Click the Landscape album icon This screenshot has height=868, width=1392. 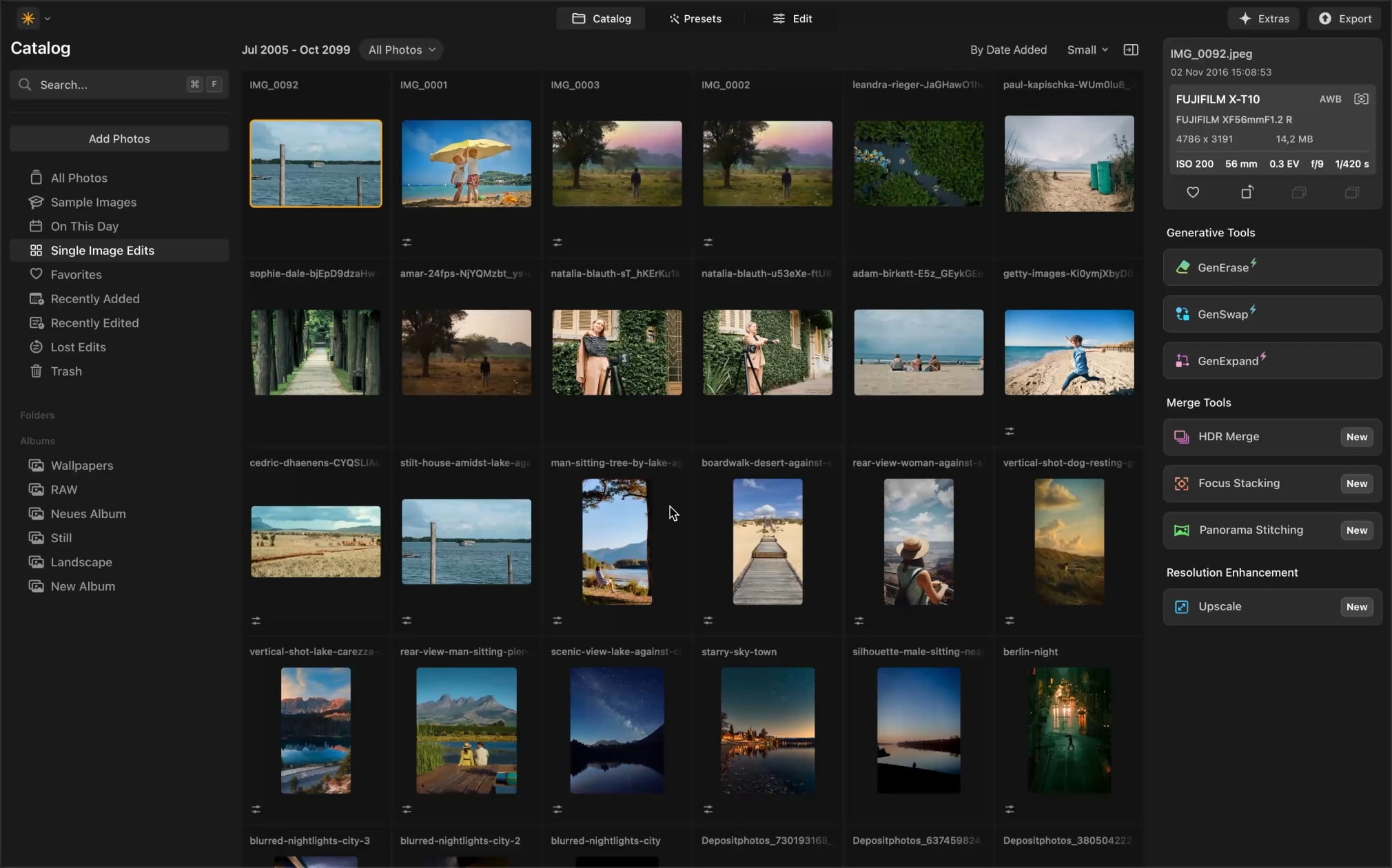pos(36,561)
